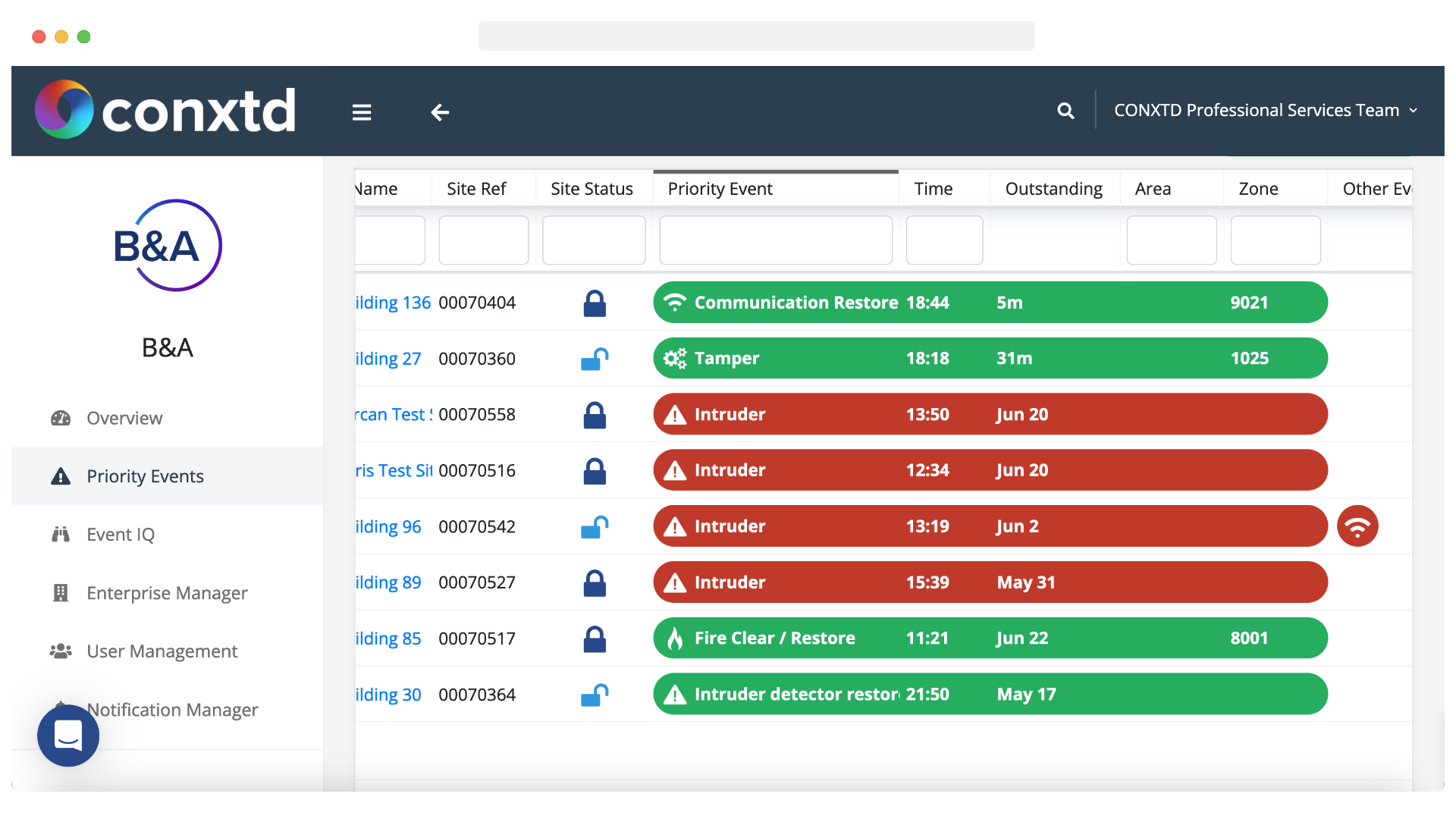
Task: Open the Overview dashboard gauge icon
Action: [59, 418]
